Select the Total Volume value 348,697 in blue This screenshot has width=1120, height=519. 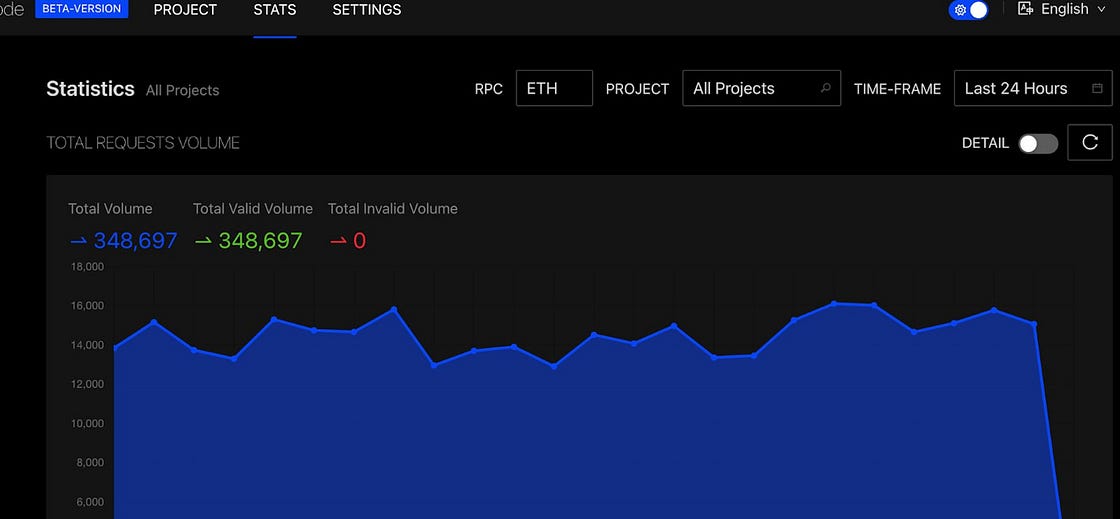(136, 241)
